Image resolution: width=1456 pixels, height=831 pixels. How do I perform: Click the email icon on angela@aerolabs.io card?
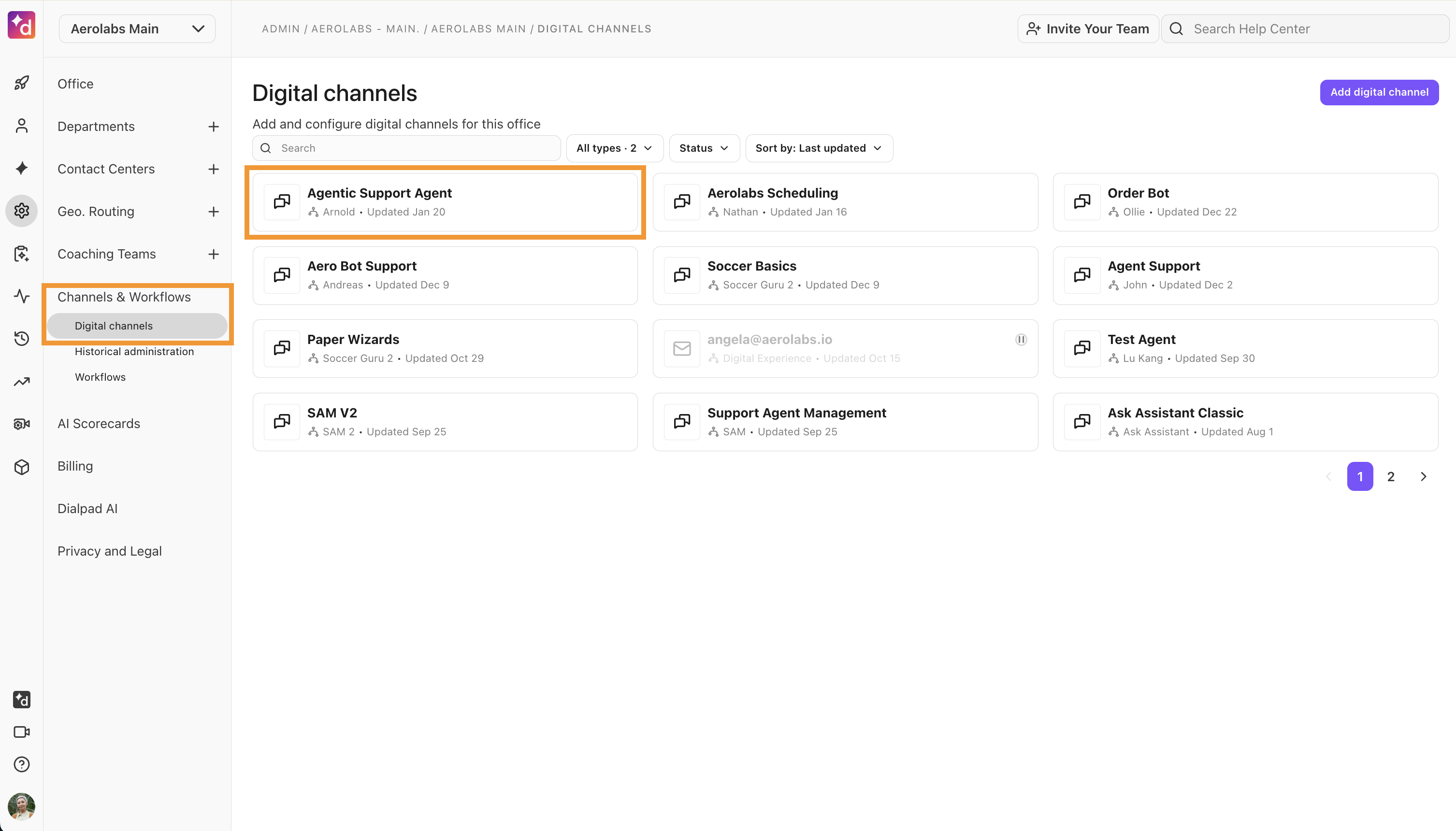pyautogui.click(x=682, y=349)
